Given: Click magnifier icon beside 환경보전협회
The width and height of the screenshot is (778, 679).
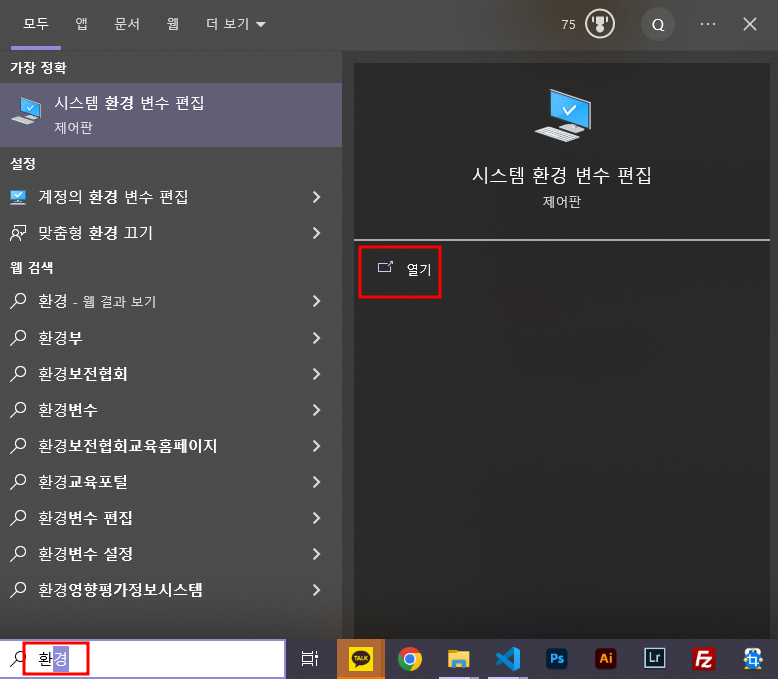Looking at the screenshot, I should [18, 373].
